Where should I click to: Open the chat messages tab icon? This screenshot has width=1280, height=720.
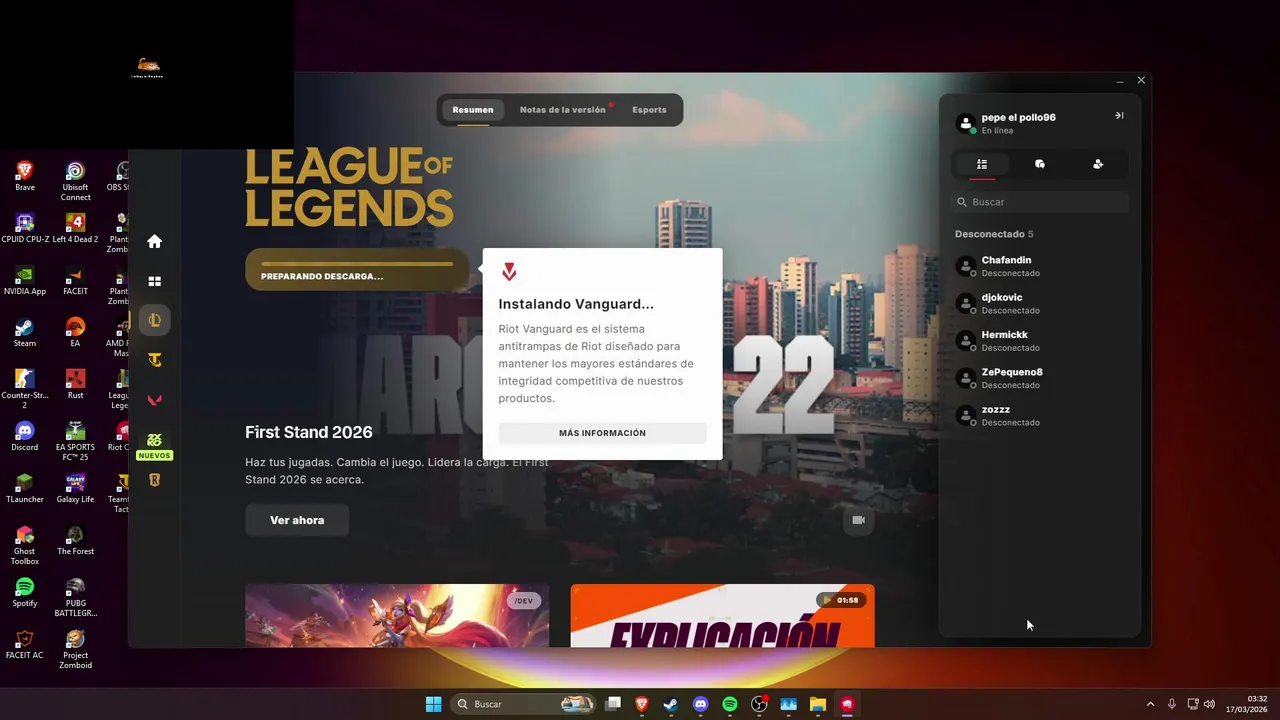(1040, 164)
